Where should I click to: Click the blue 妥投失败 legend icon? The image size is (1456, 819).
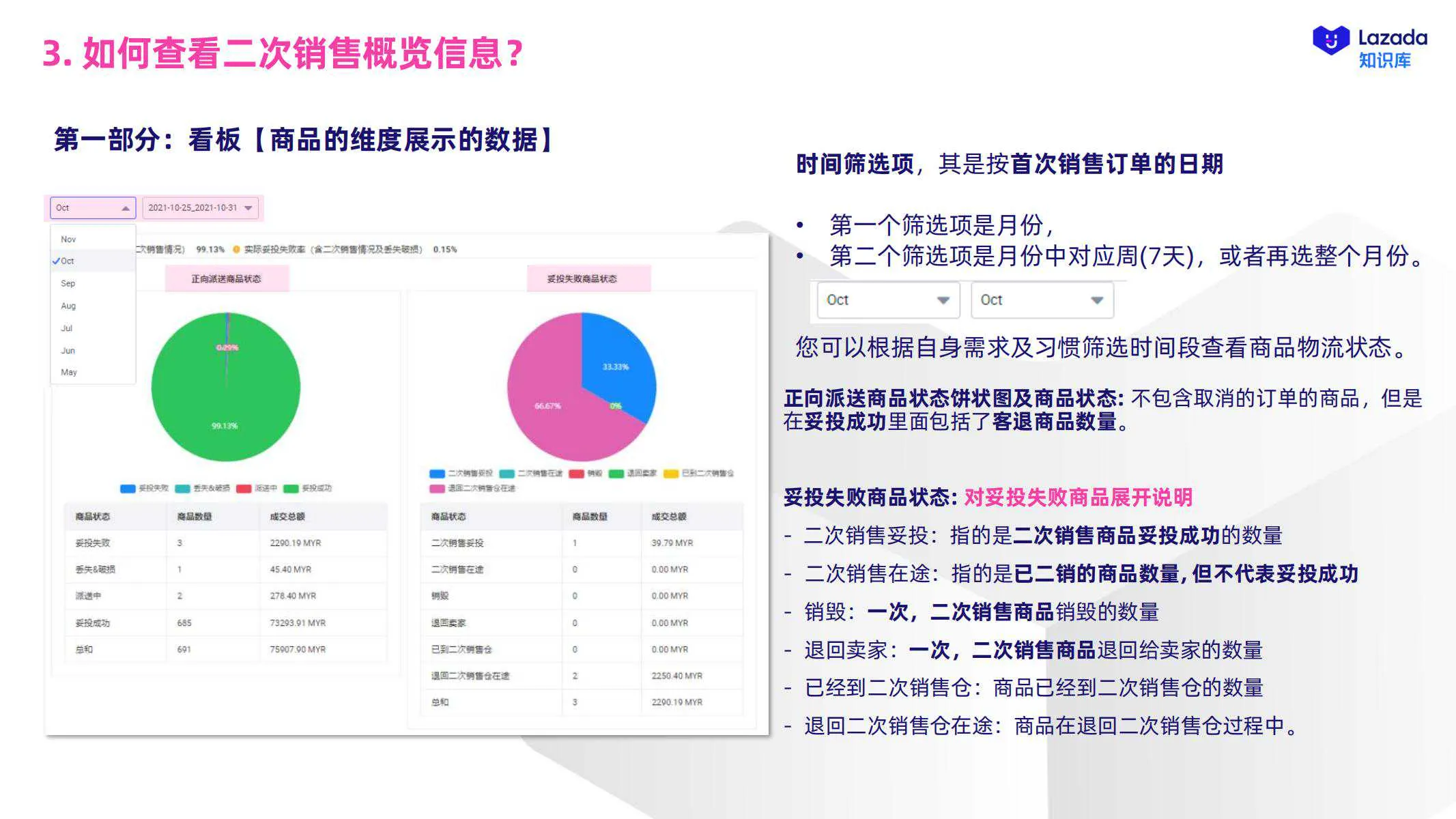pos(128,489)
